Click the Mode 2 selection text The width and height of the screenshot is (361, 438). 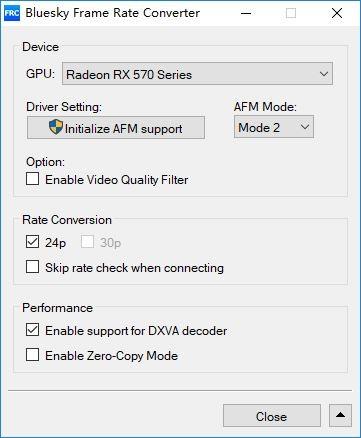[259, 128]
